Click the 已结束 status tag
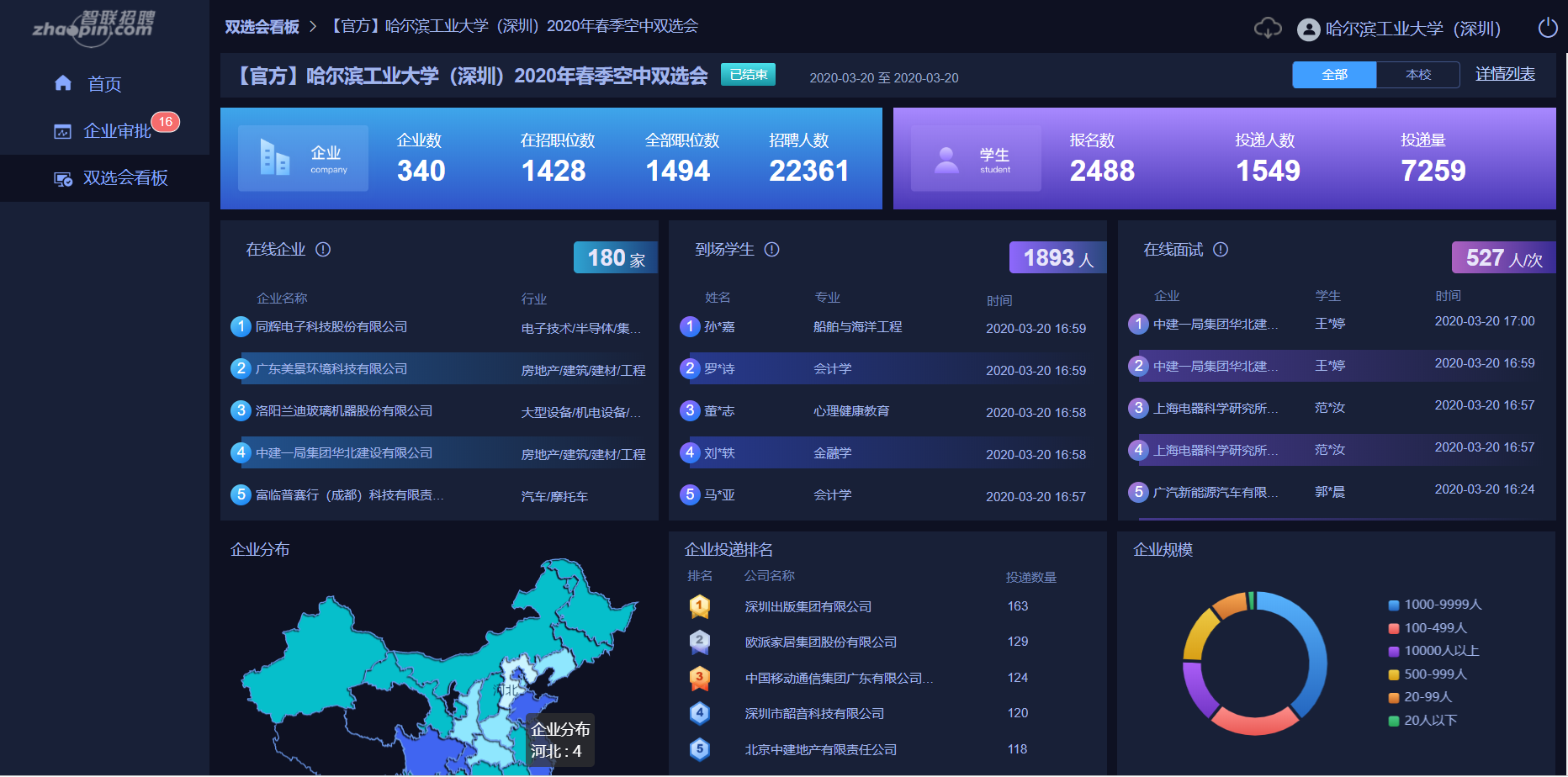This screenshot has width=1568, height=777. coord(747,74)
